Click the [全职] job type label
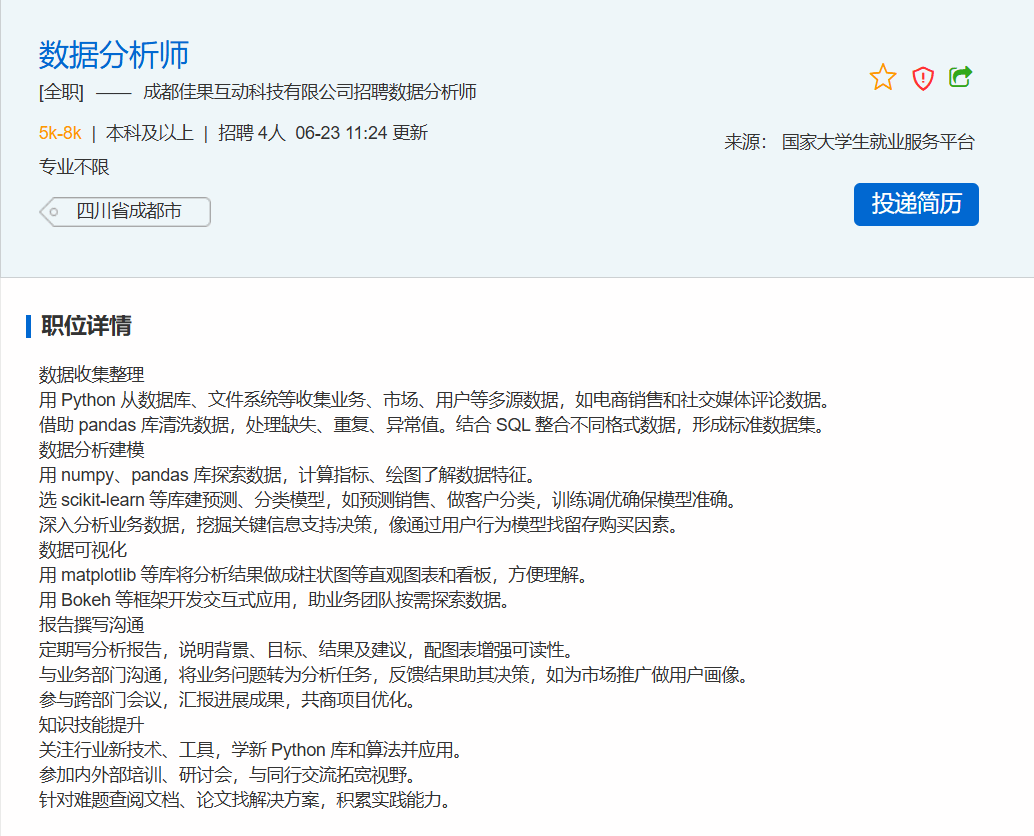 coord(61,93)
